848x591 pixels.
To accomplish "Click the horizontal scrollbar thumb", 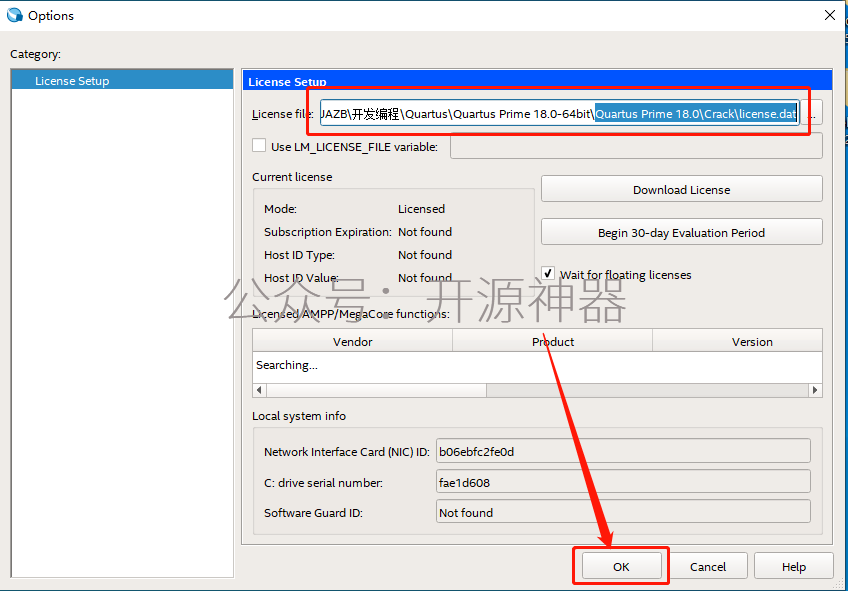I will [x=376, y=390].
